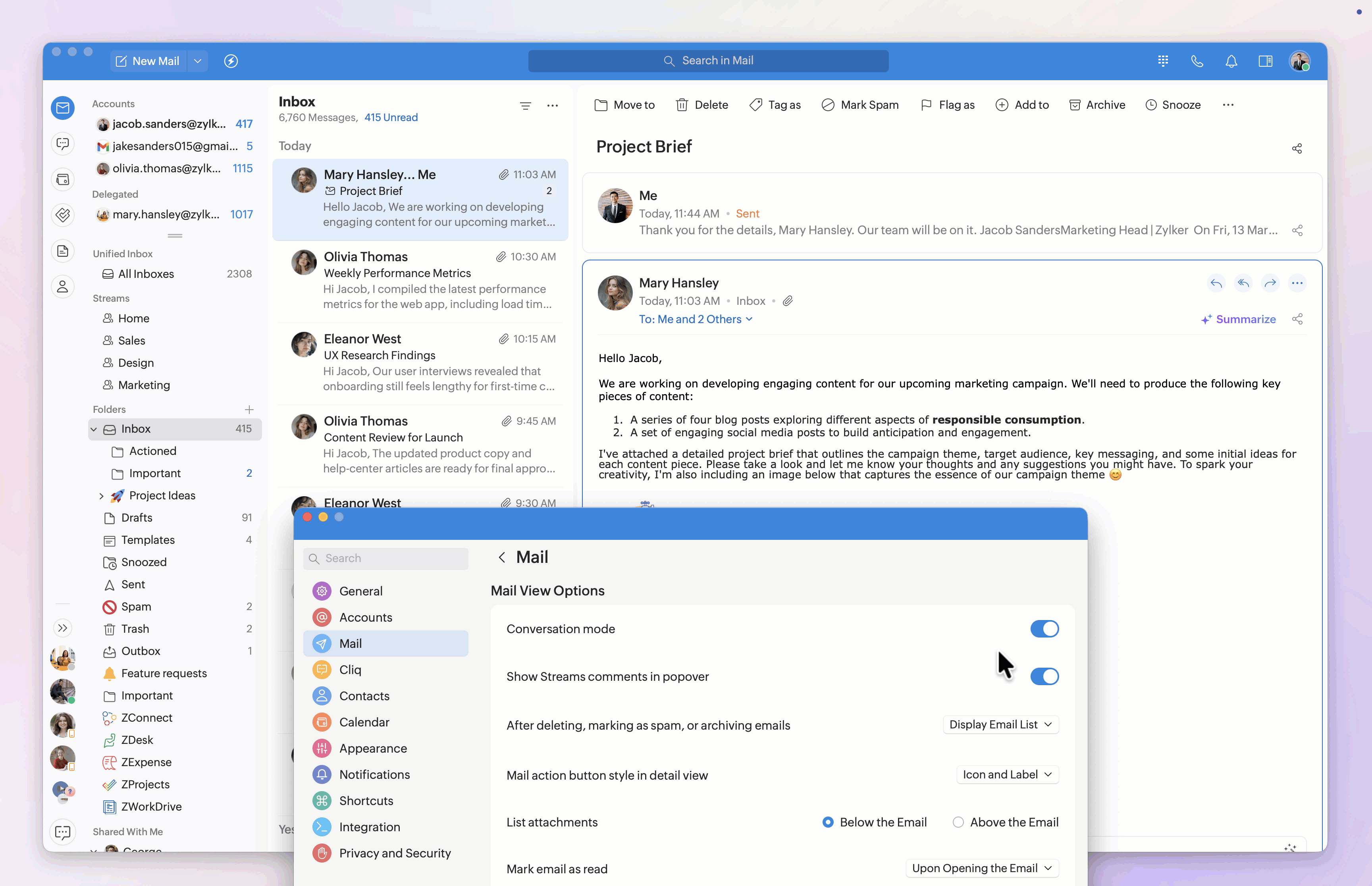Click the Snooze clock icon in the toolbar
This screenshot has height=886, width=1372.
pos(1150,105)
